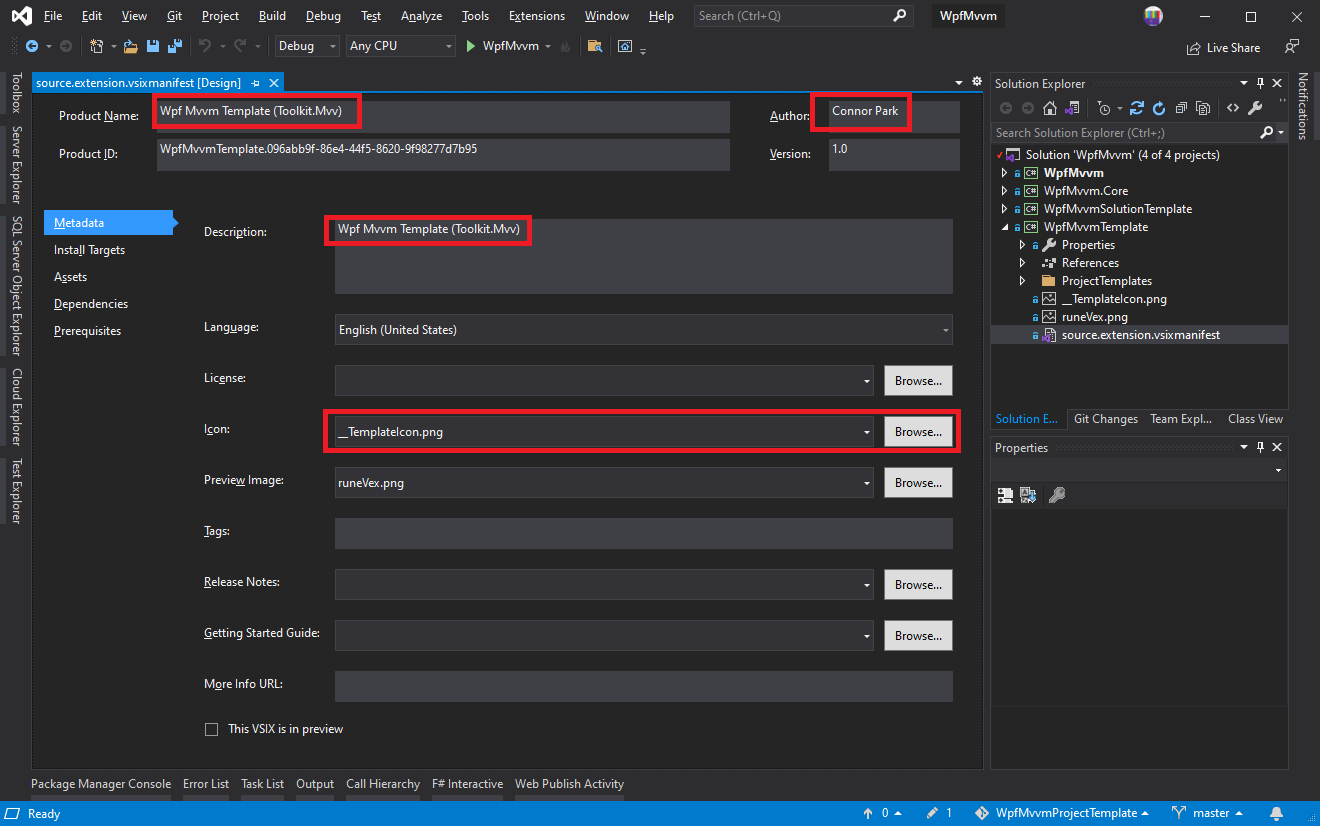The height and width of the screenshot is (826, 1320).
Task: Click the Alphabetical sort icon in Properties panel
Action: pyautogui.click(x=1028, y=495)
